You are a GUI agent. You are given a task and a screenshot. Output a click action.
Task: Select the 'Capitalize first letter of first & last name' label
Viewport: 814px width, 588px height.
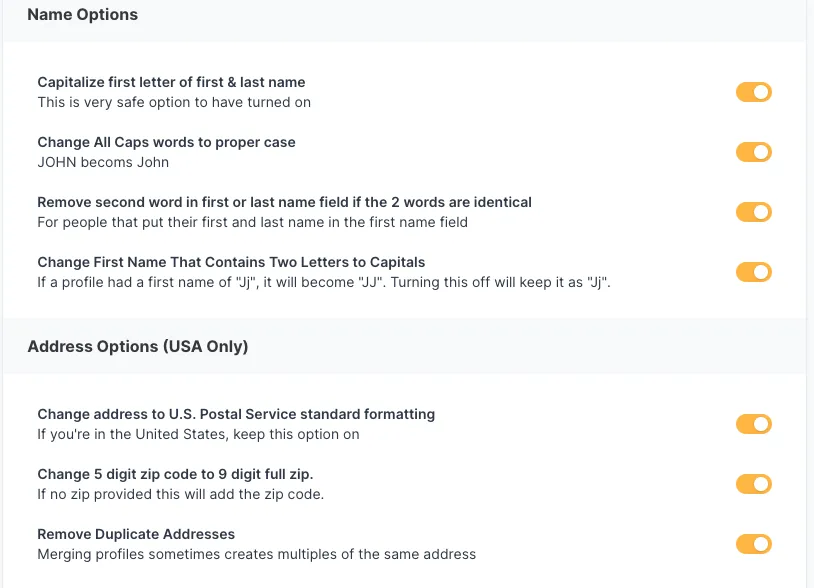click(x=171, y=82)
